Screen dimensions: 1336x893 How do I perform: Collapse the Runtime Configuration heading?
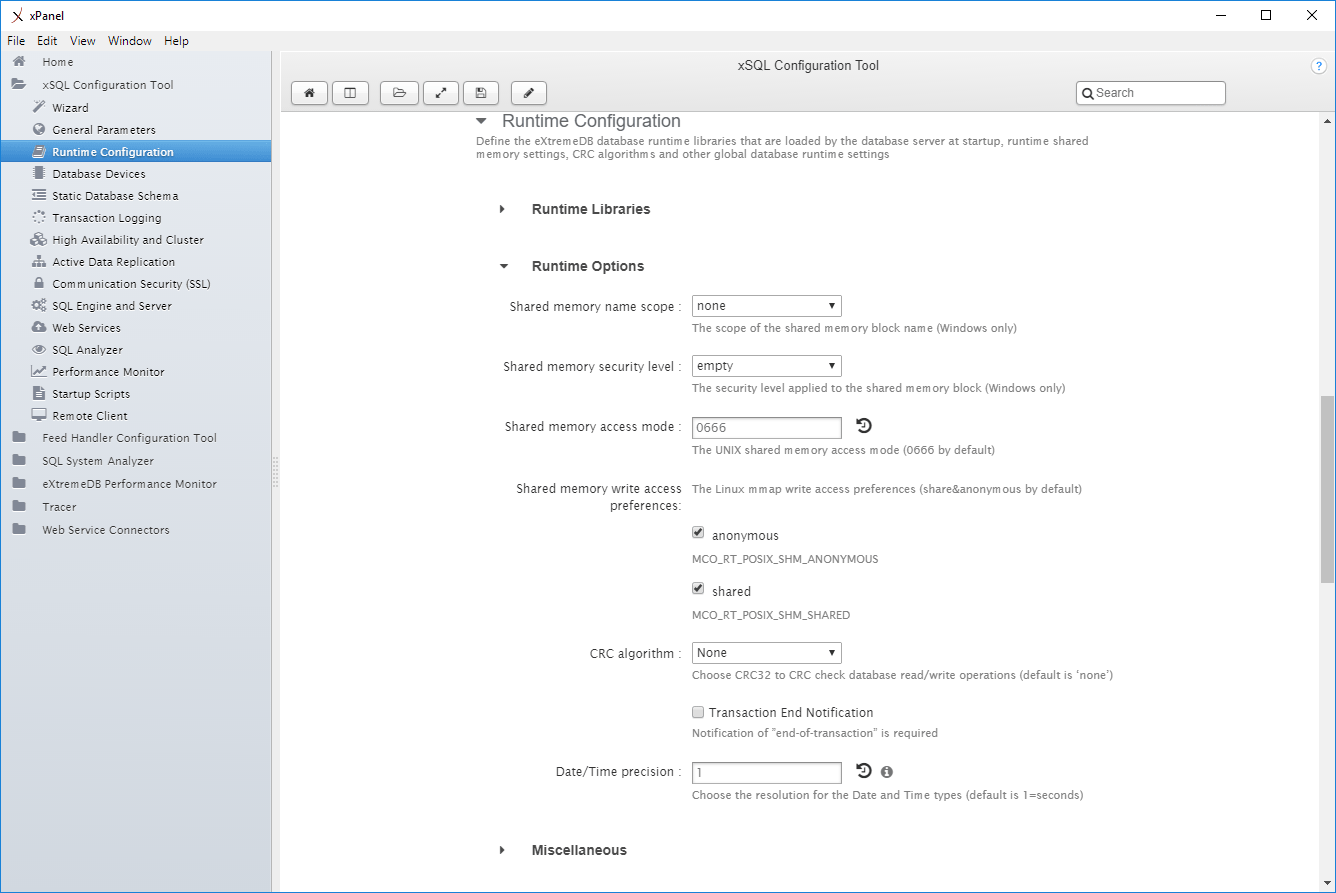pos(482,121)
